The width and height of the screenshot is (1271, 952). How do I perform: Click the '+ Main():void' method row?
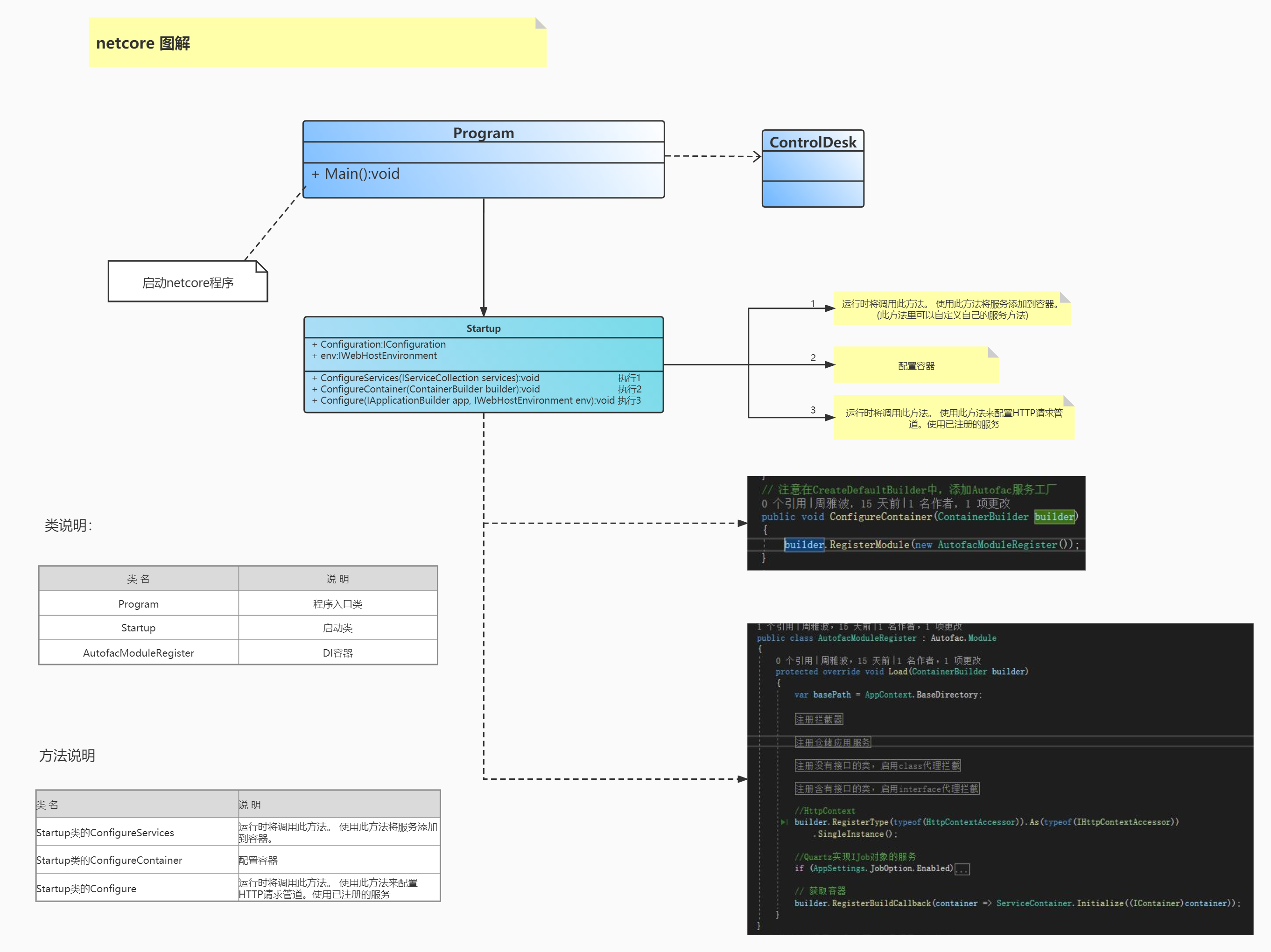(x=362, y=174)
